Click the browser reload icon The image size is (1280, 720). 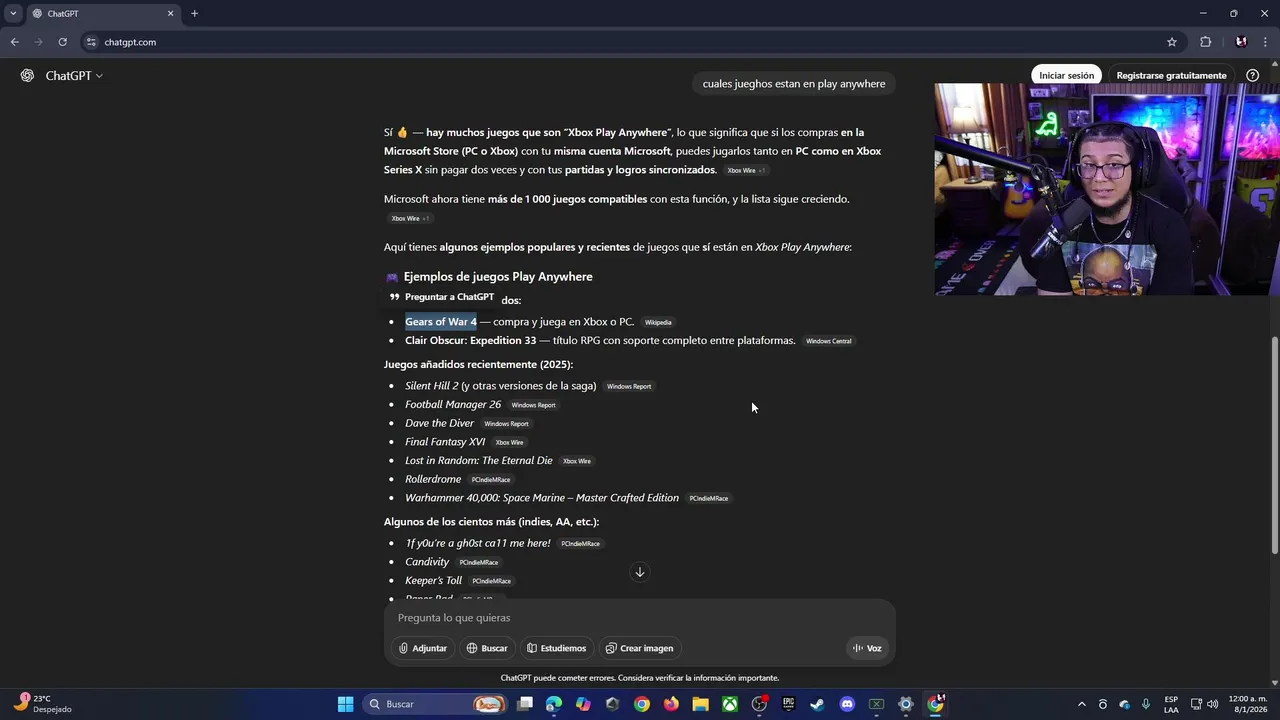(x=62, y=42)
